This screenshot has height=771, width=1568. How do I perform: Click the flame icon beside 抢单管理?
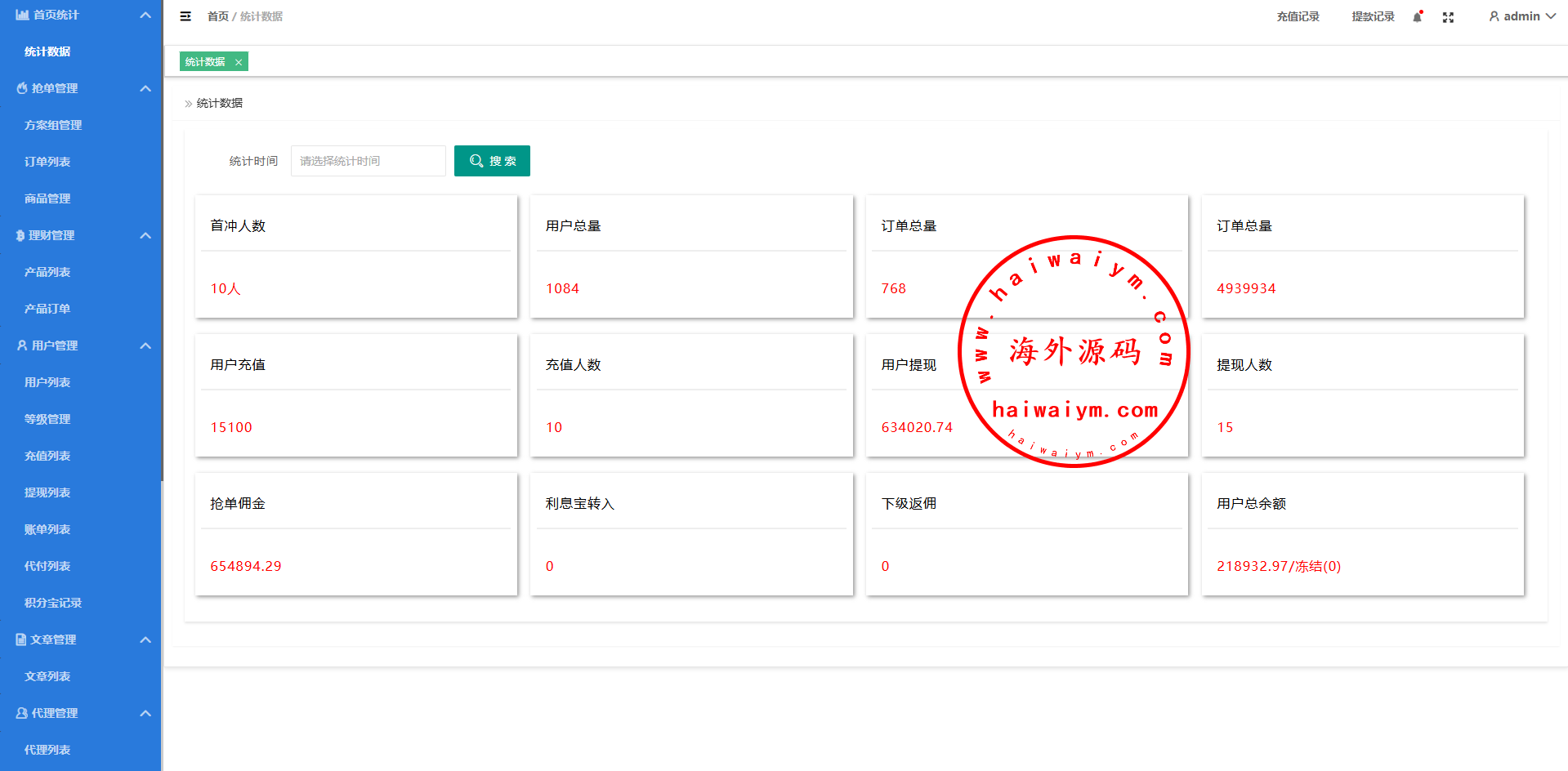tap(22, 88)
